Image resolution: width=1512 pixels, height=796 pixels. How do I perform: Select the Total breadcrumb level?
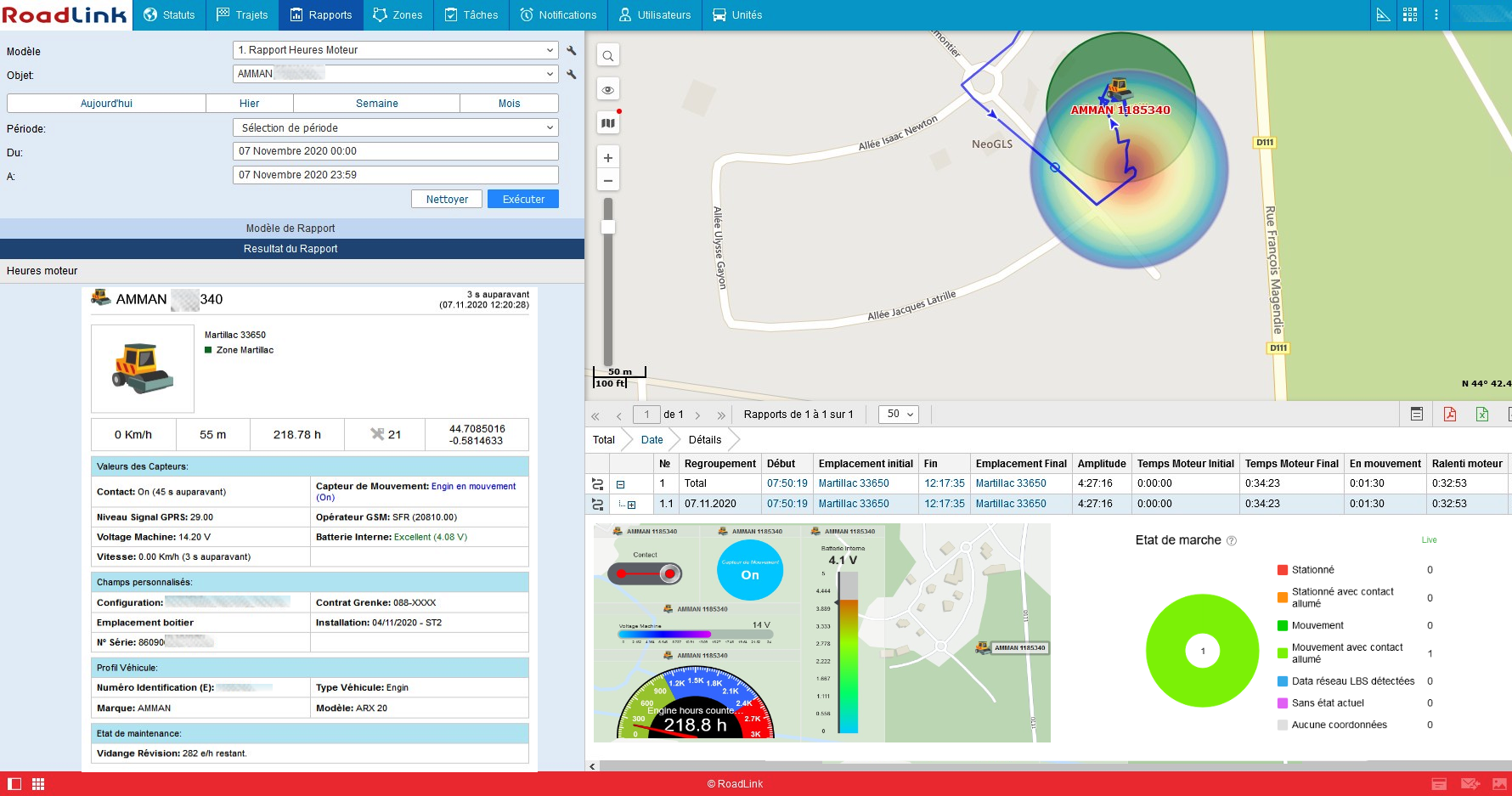(x=604, y=440)
